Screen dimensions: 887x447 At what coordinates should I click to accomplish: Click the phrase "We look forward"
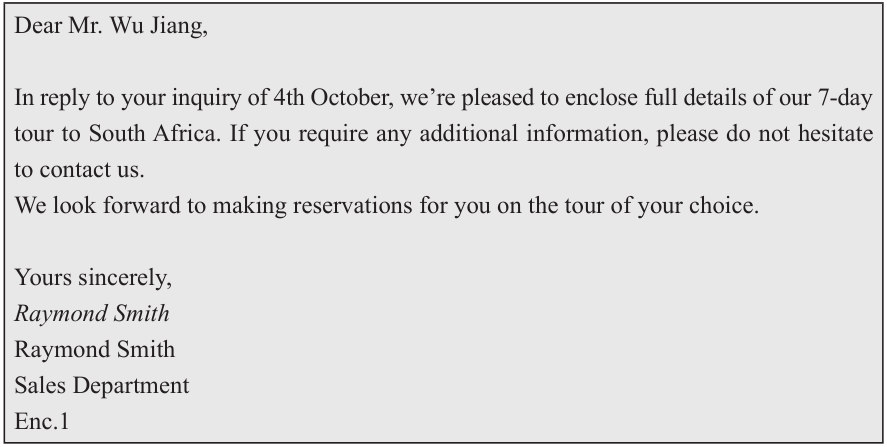tap(78, 207)
